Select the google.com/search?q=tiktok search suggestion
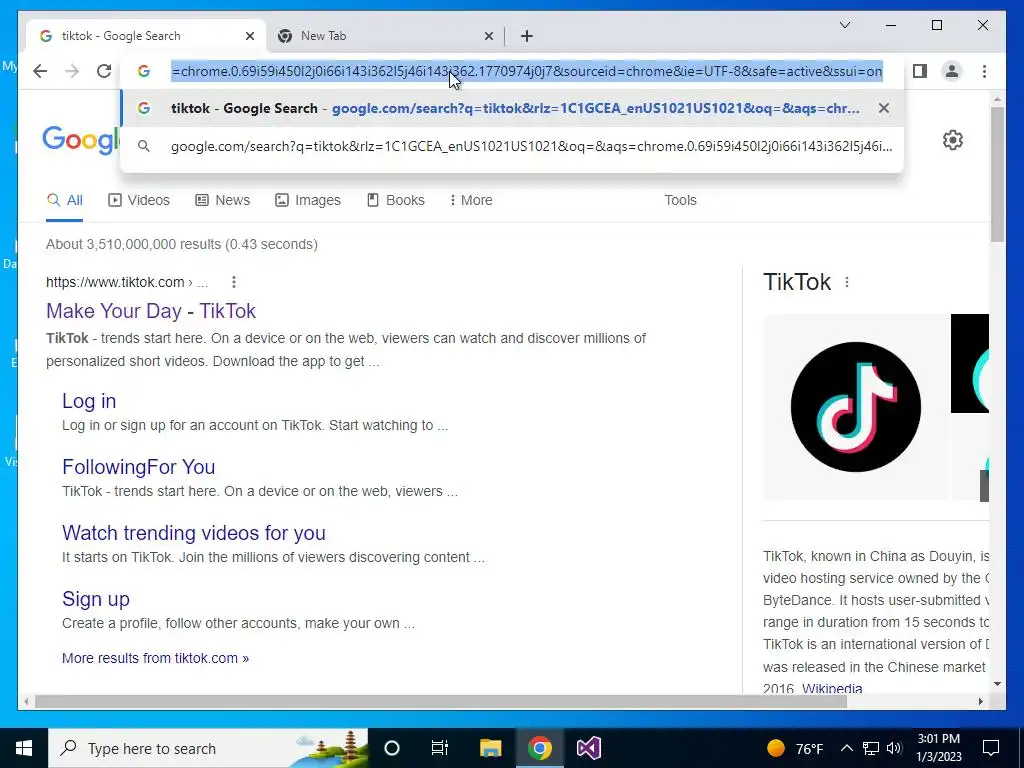The height and width of the screenshot is (768, 1024). point(512,146)
